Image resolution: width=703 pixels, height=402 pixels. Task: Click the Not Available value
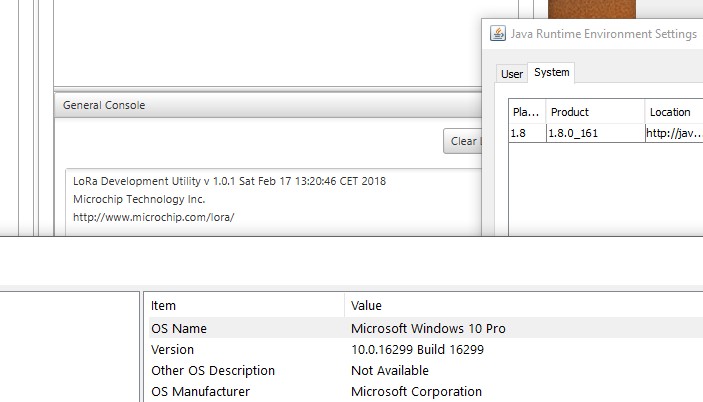pyautogui.click(x=390, y=371)
